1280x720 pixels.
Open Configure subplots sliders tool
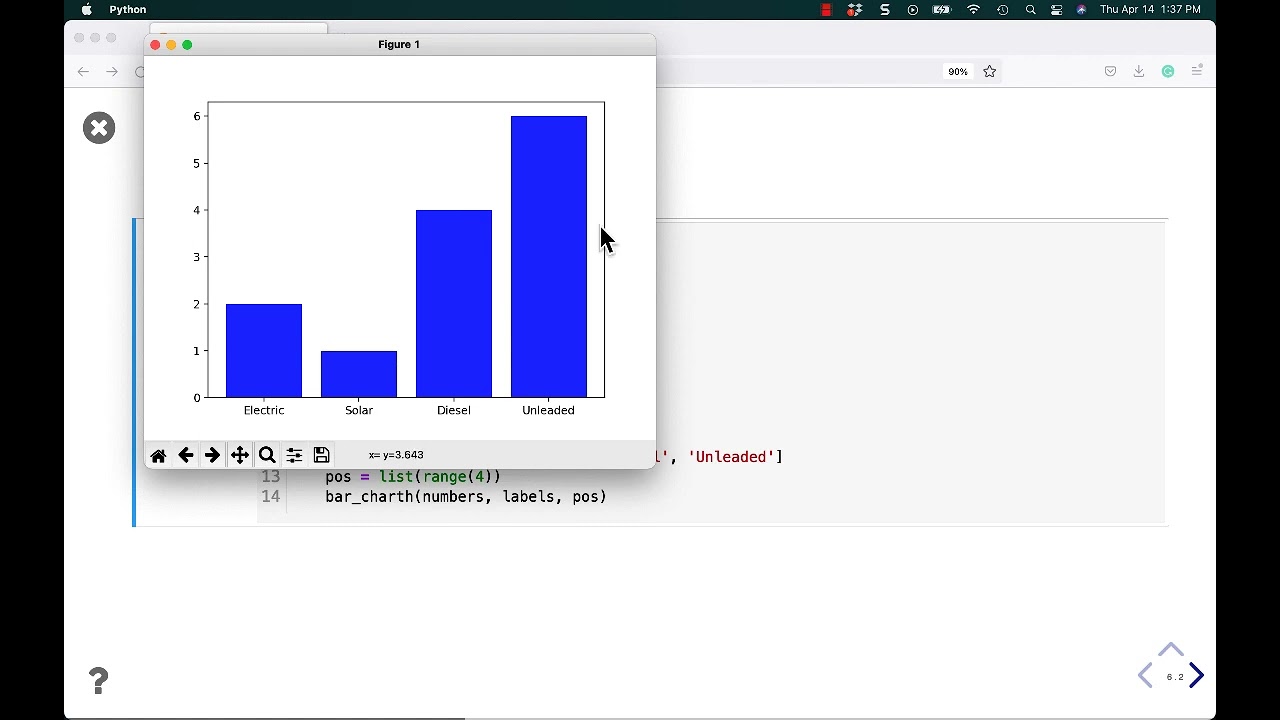point(294,456)
